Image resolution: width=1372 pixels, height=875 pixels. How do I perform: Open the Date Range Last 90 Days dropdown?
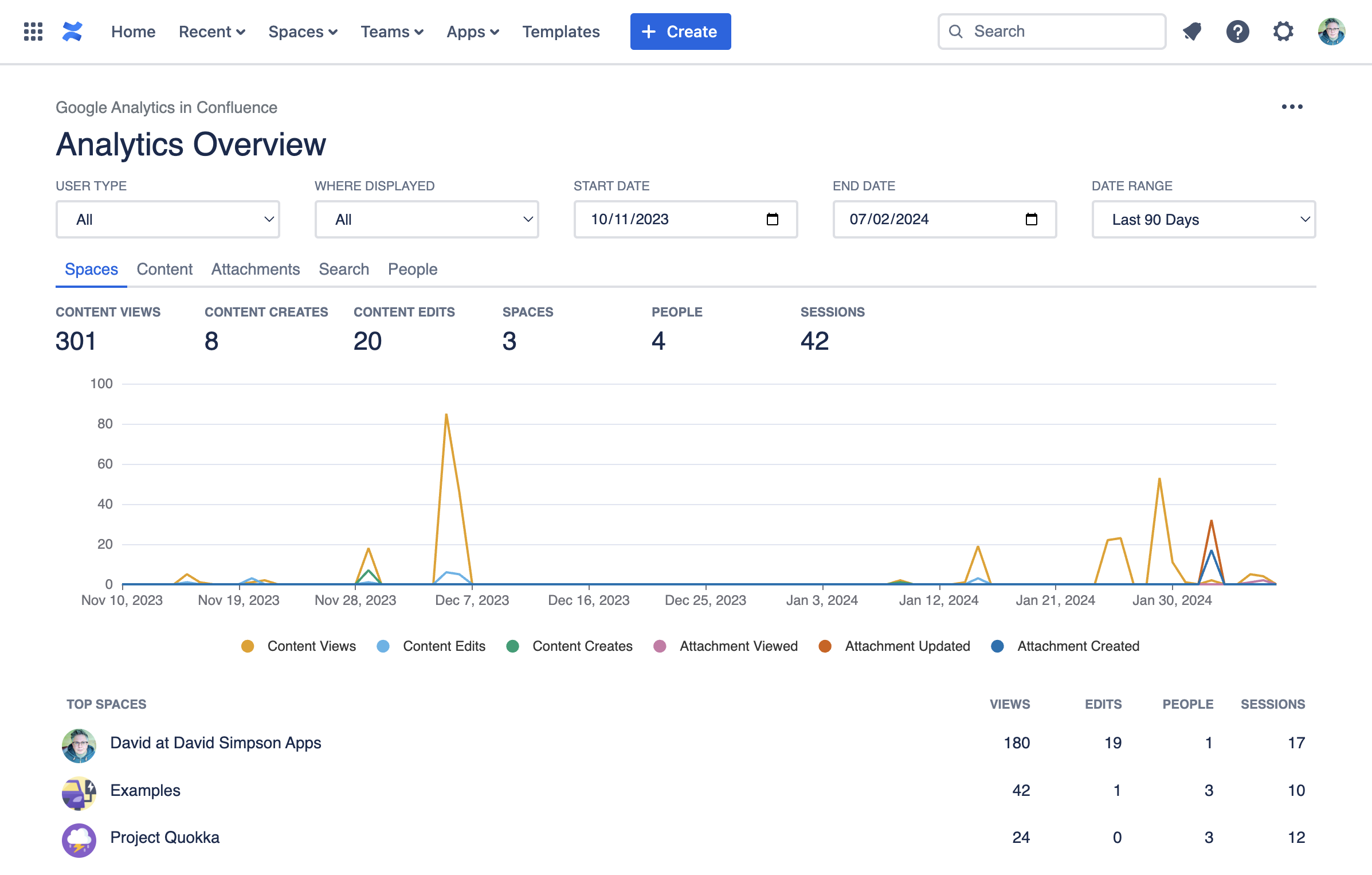coord(1204,219)
